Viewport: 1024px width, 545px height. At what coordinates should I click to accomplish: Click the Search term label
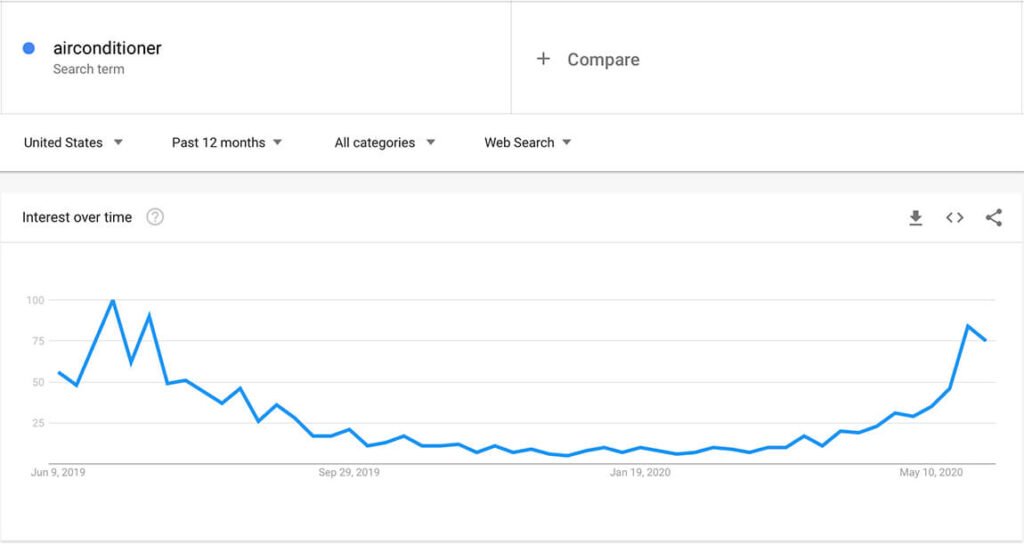(88, 69)
